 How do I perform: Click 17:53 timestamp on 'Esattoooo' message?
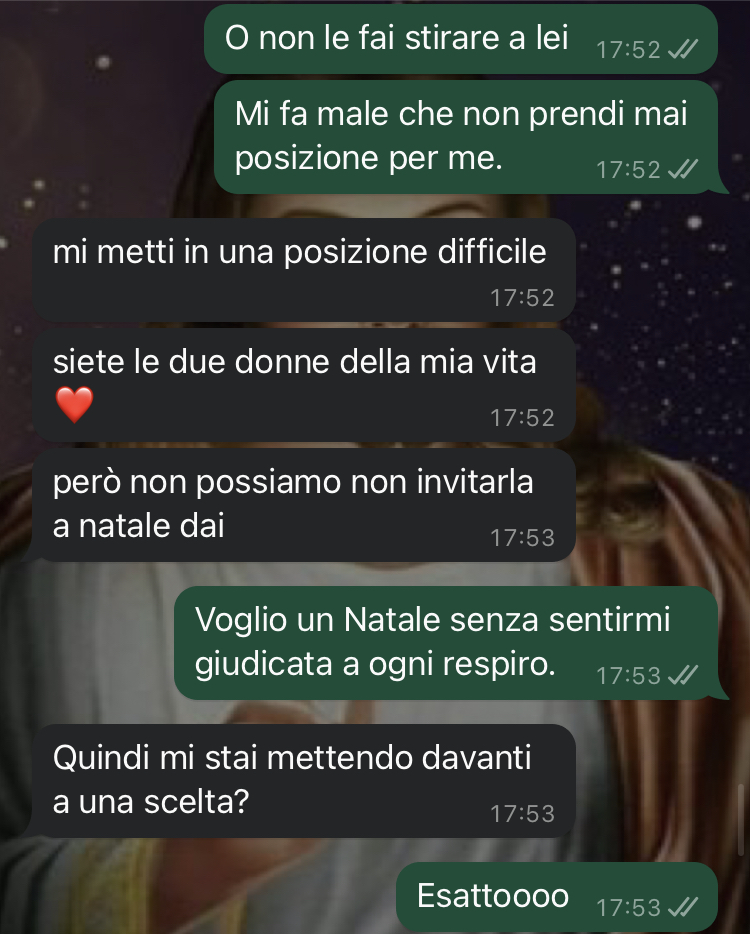pos(628,908)
